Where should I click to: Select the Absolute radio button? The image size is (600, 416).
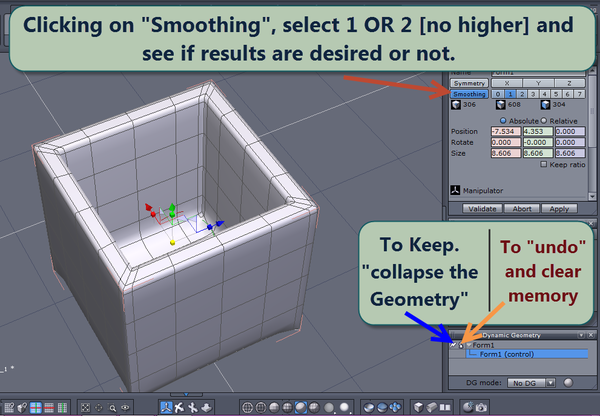coord(503,121)
